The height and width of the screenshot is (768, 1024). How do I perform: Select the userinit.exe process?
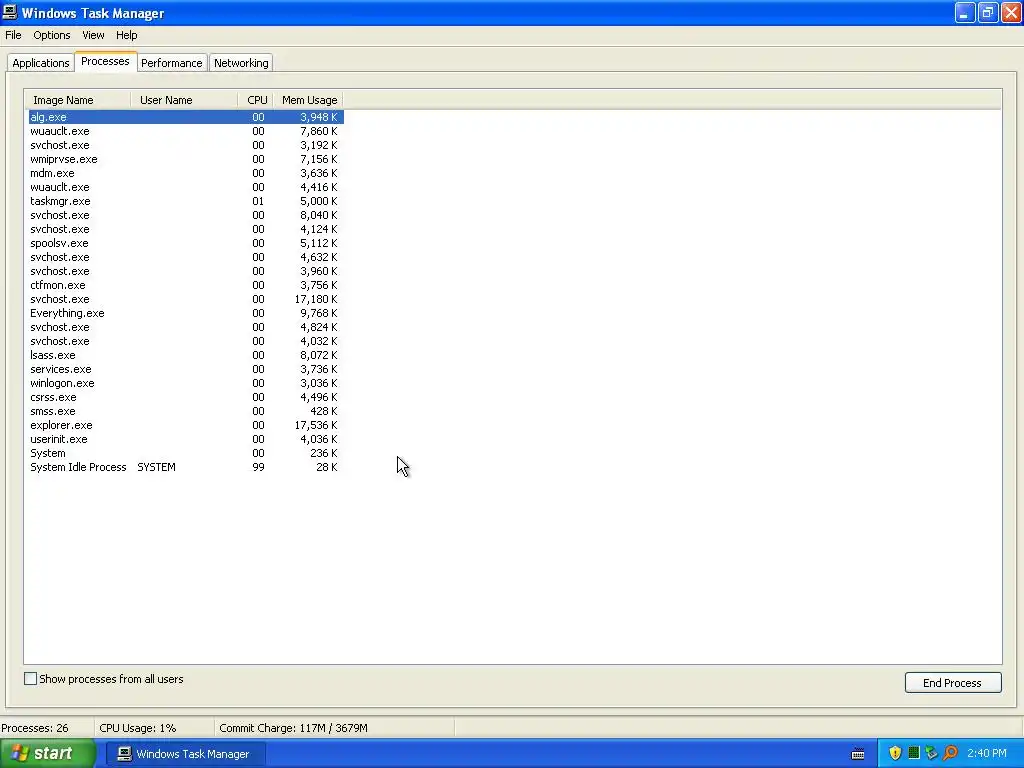[186, 440]
